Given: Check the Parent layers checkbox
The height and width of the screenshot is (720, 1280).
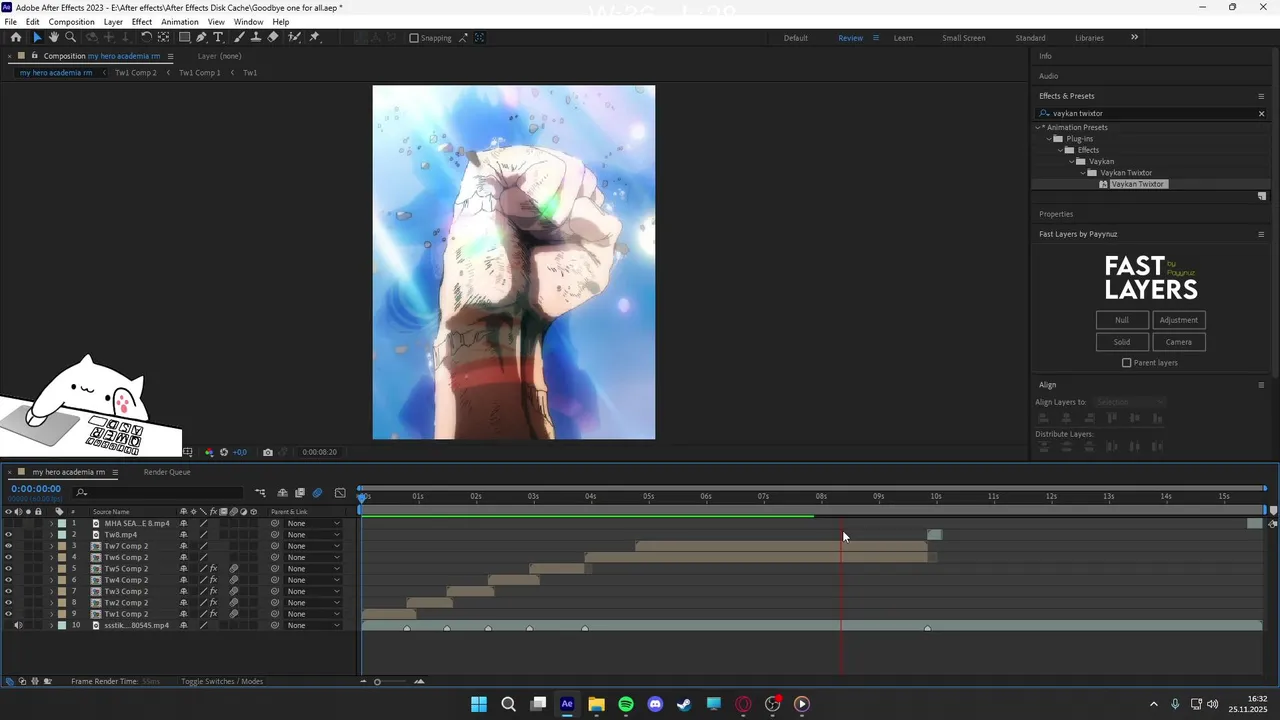Looking at the screenshot, I should 1127,363.
